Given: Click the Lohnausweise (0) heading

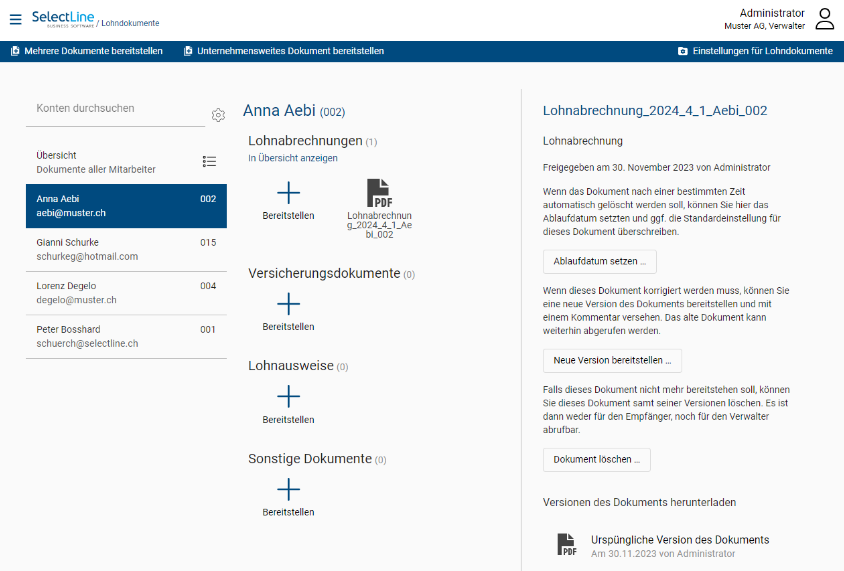Looking at the screenshot, I should tap(298, 366).
